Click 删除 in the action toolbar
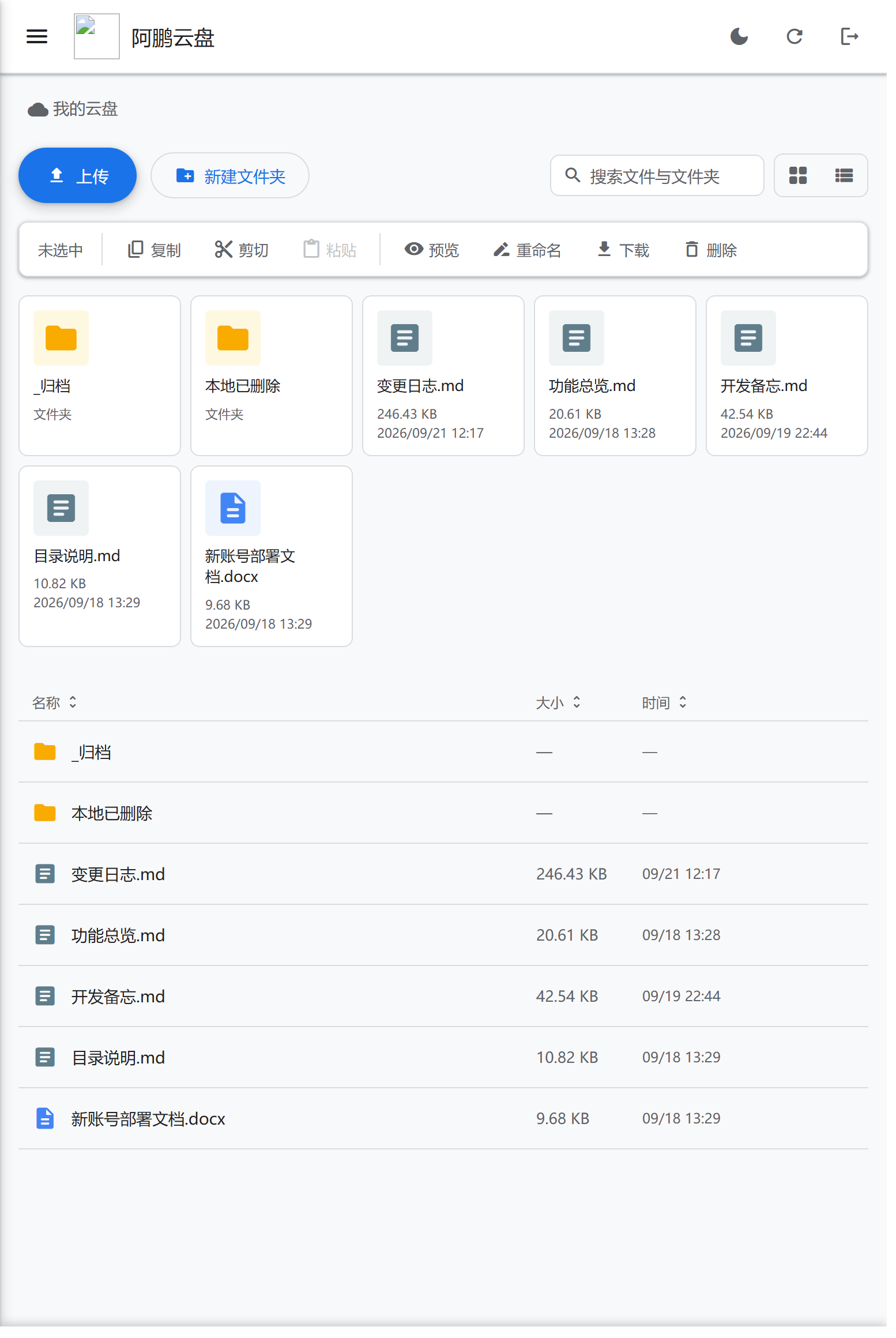Image resolution: width=896 pixels, height=1338 pixels. pos(711,250)
